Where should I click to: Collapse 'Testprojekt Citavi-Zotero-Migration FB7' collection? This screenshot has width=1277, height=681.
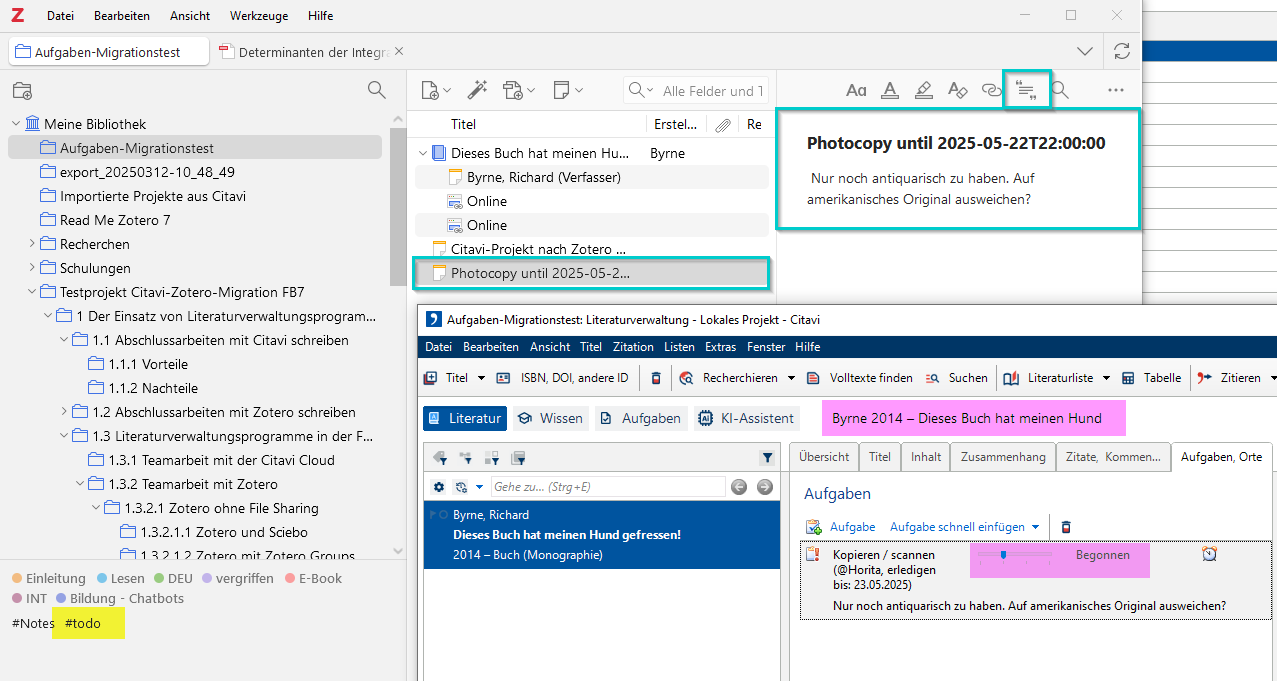point(32,292)
